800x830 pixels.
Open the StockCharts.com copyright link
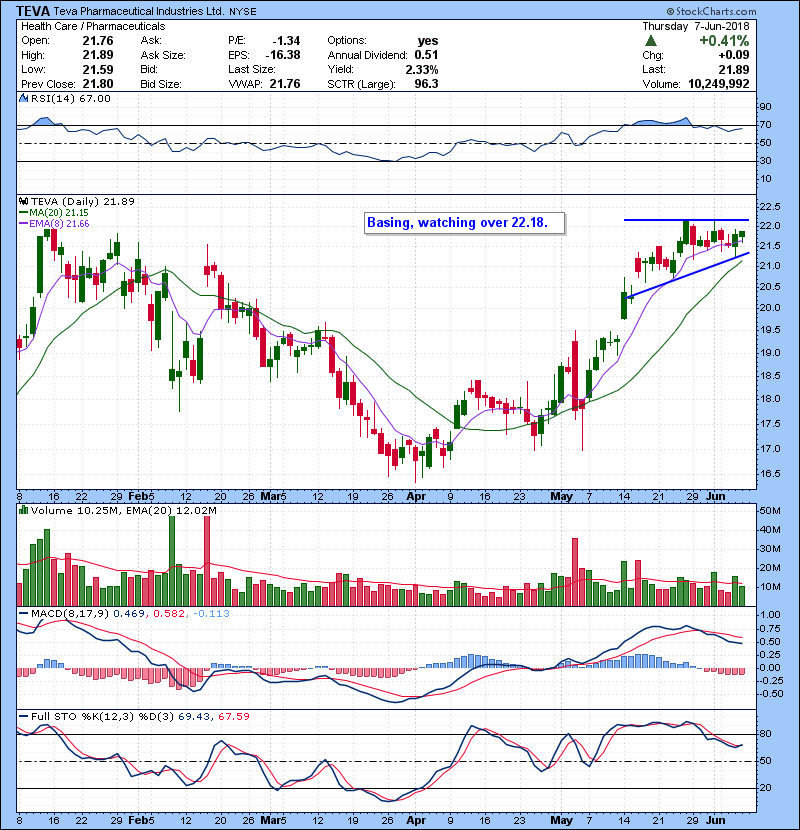[711, 11]
